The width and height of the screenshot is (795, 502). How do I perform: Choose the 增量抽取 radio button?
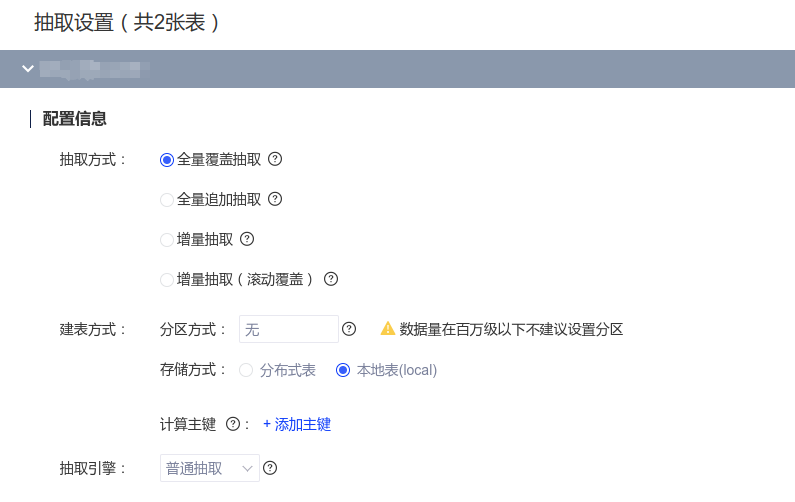pos(167,239)
